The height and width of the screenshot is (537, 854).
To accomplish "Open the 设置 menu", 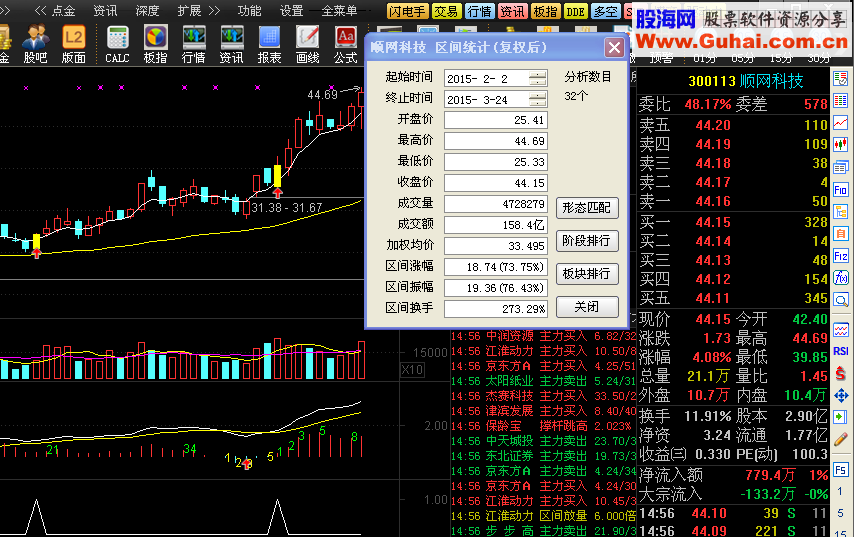I will coord(291,10).
